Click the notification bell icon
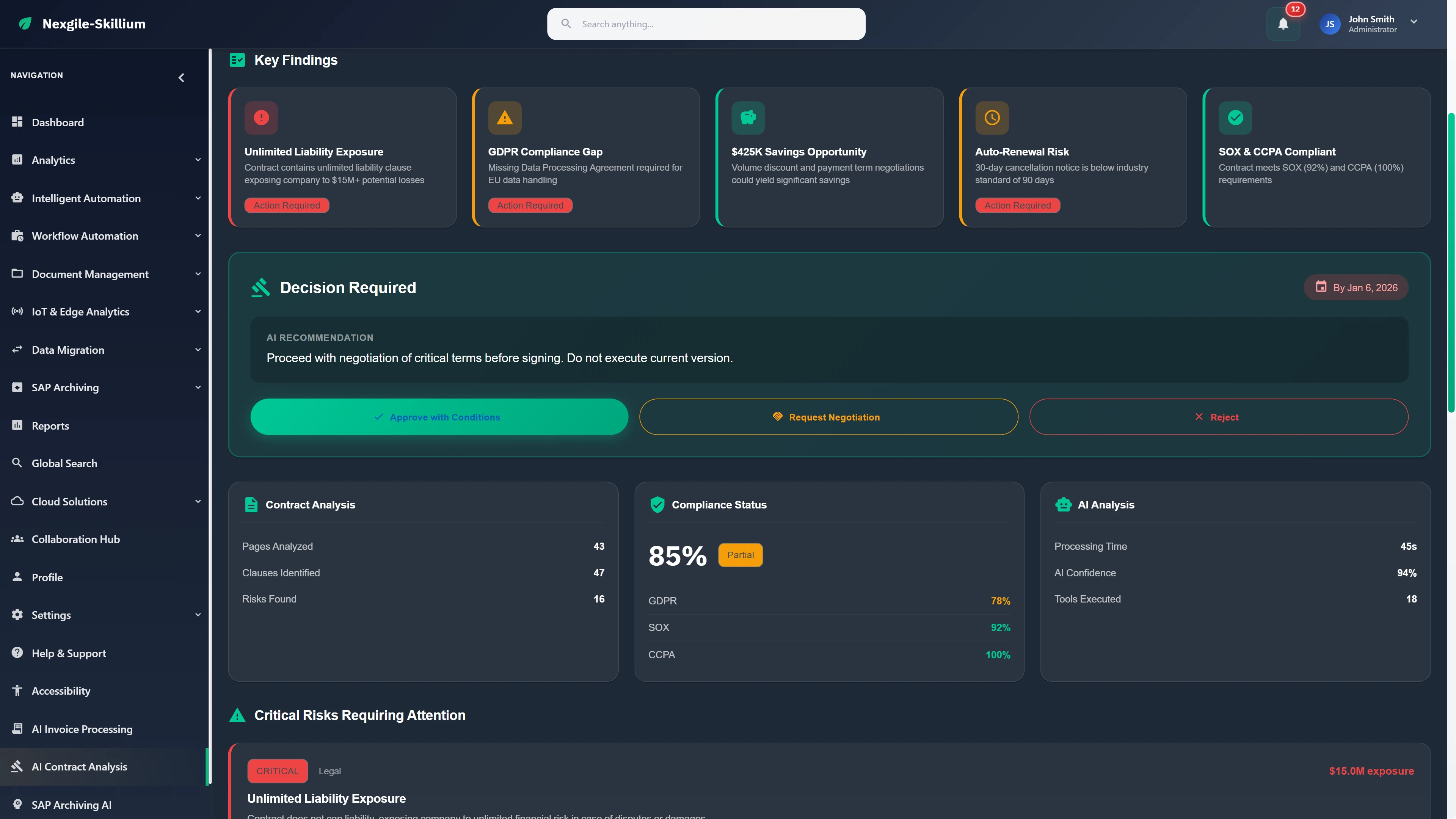The width and height of the screenshot is (1456, 819). [x=1283, y=24]
